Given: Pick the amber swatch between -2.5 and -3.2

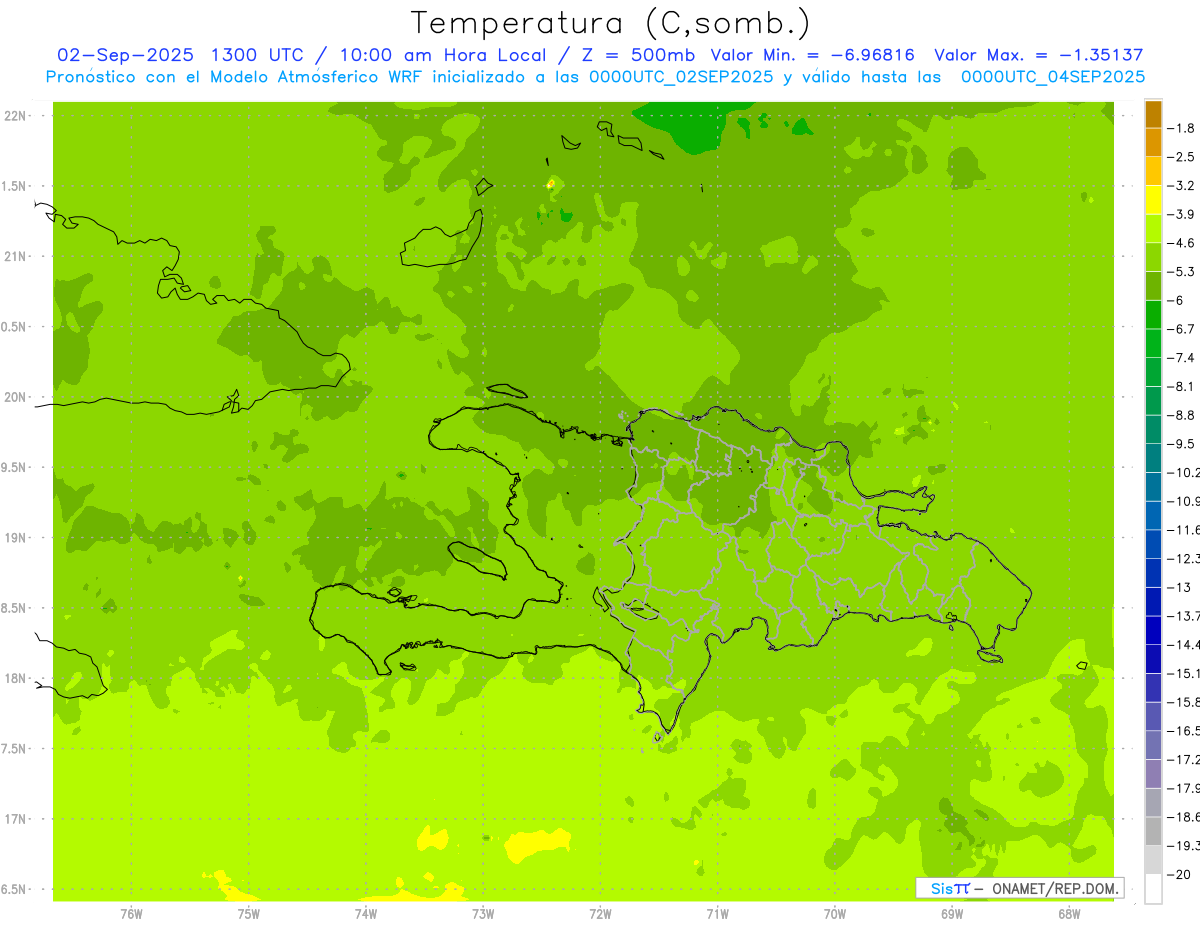Looking at the screenshot, I should coord(1153,171).
